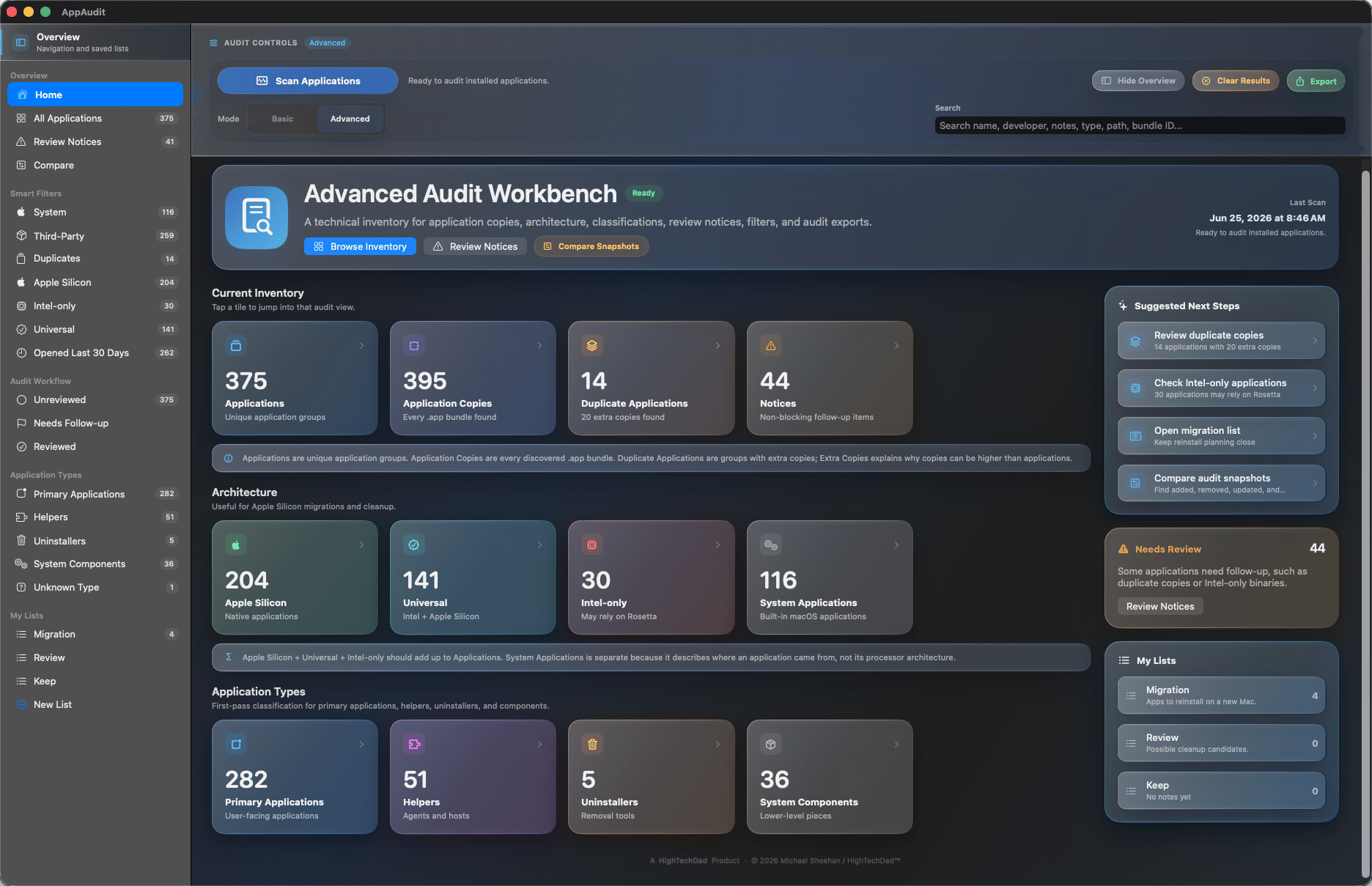Click the Application Copies tile icon

coord(414,346)
